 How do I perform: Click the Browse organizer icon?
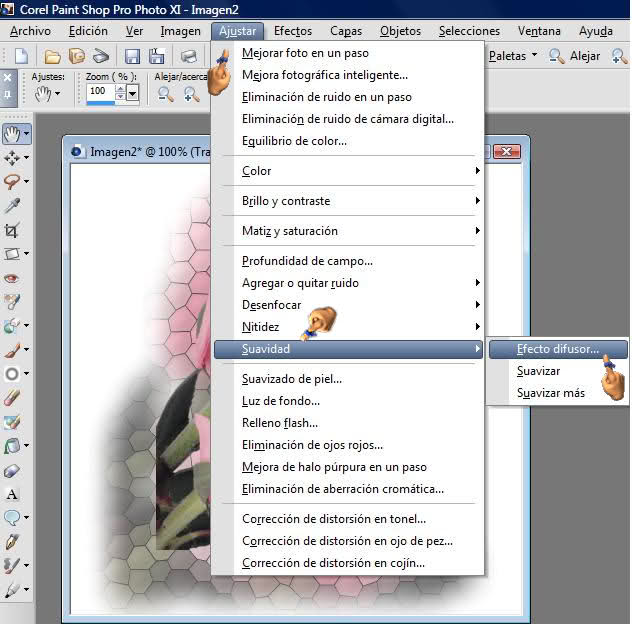tap(77, 56)
